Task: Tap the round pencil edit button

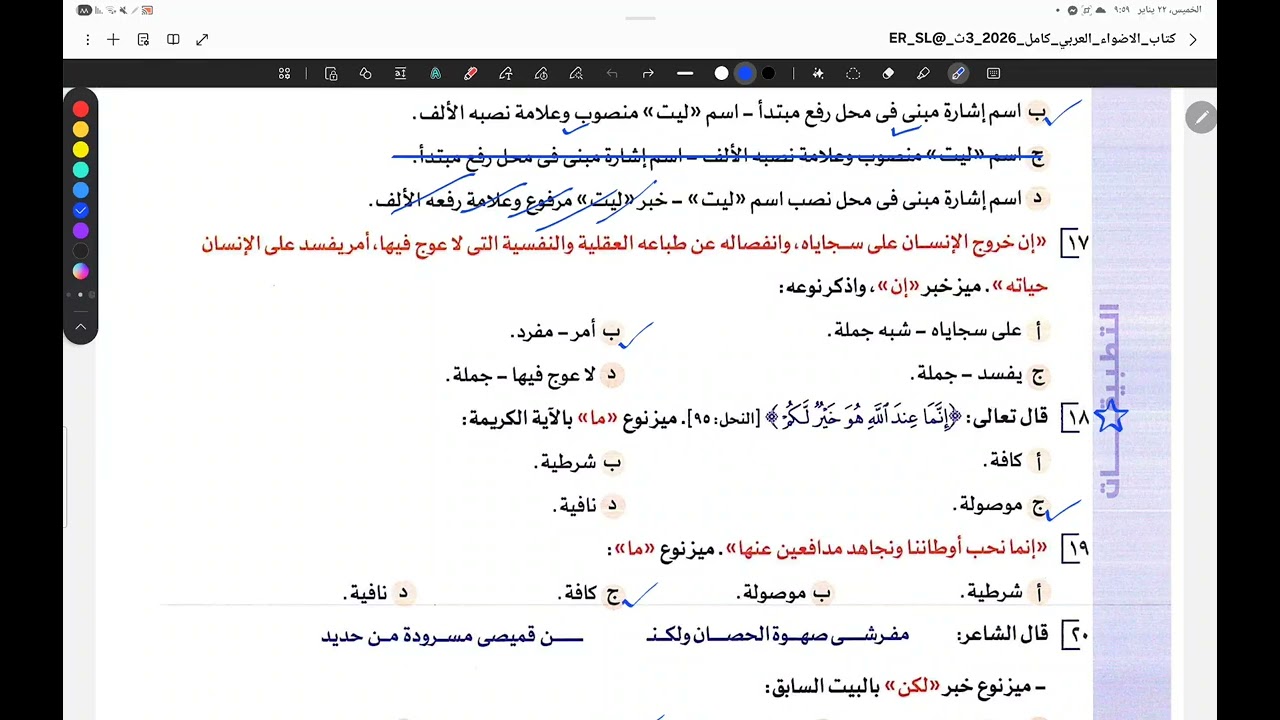Action: [1201, 117]
